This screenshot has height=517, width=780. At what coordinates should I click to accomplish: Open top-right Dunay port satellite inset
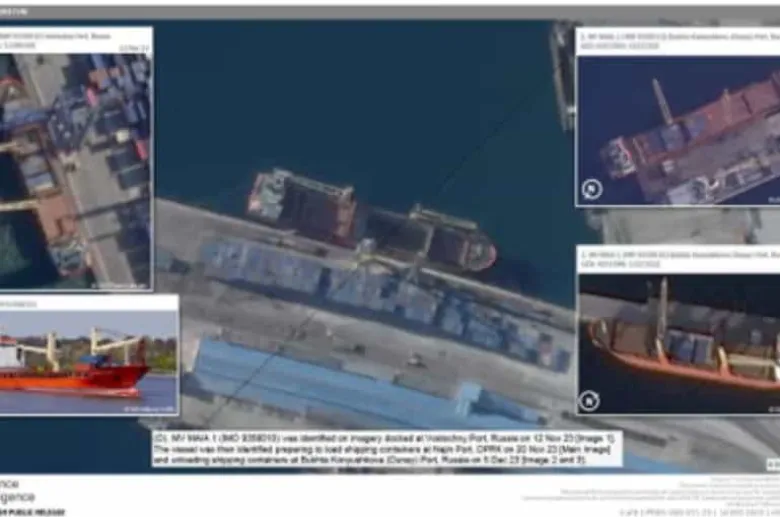[680, 130]
